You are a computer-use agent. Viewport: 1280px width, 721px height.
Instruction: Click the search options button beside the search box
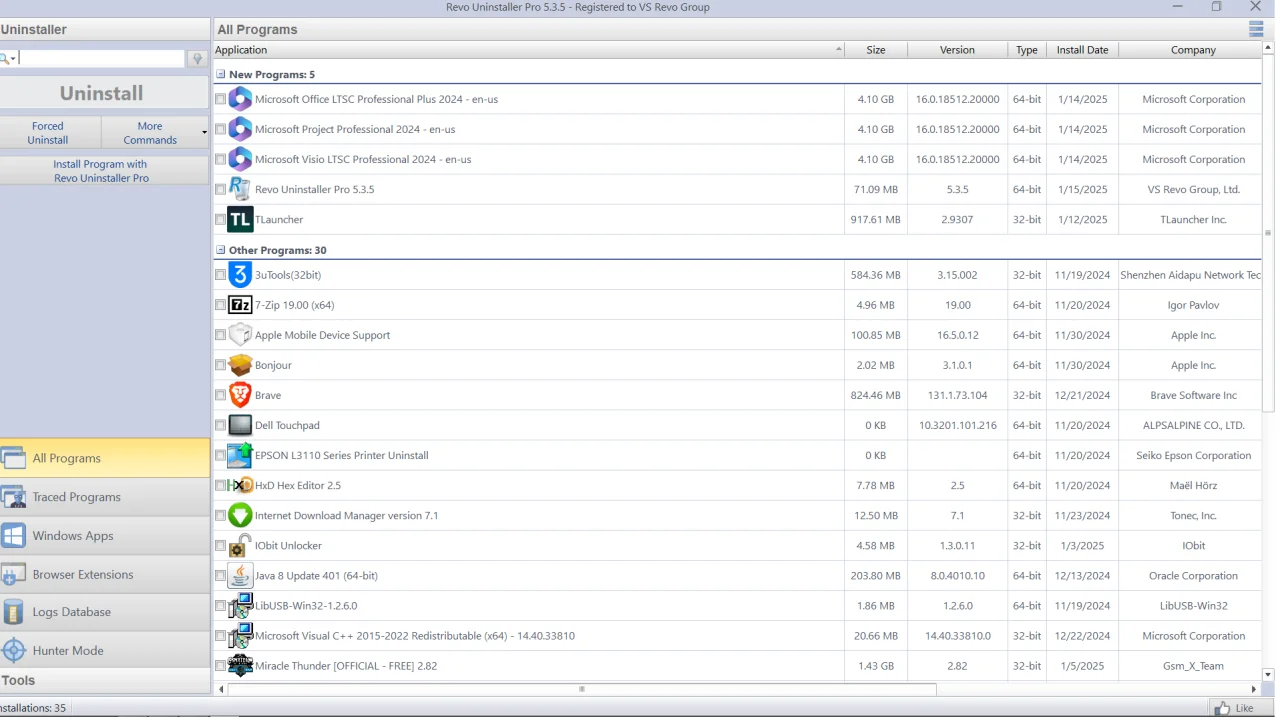point(198,59)
